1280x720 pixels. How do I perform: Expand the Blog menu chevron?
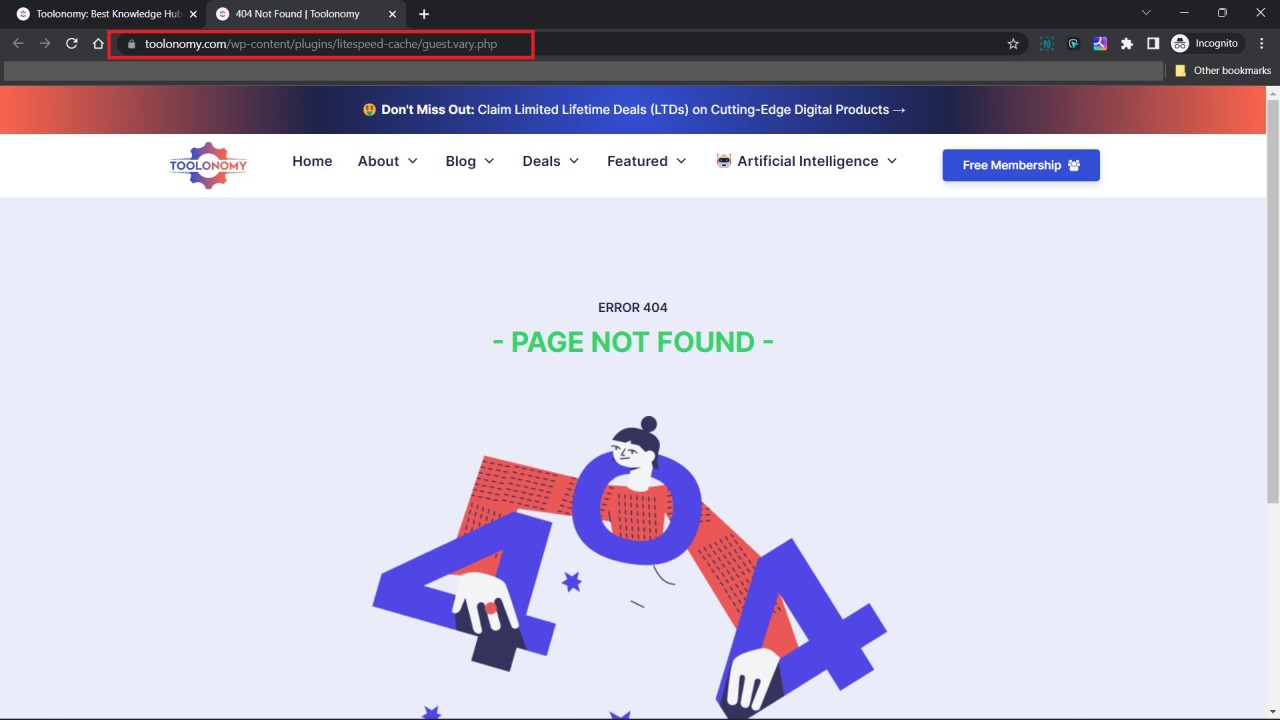point(489,161)
